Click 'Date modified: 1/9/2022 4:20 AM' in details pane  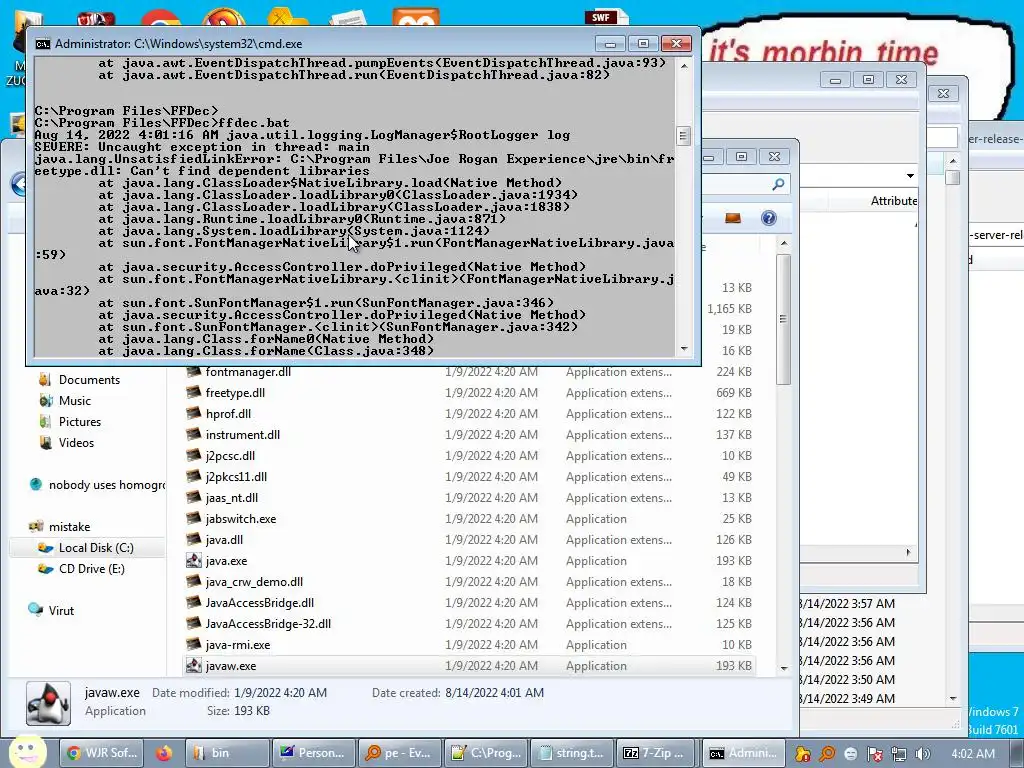coord(239,692)
